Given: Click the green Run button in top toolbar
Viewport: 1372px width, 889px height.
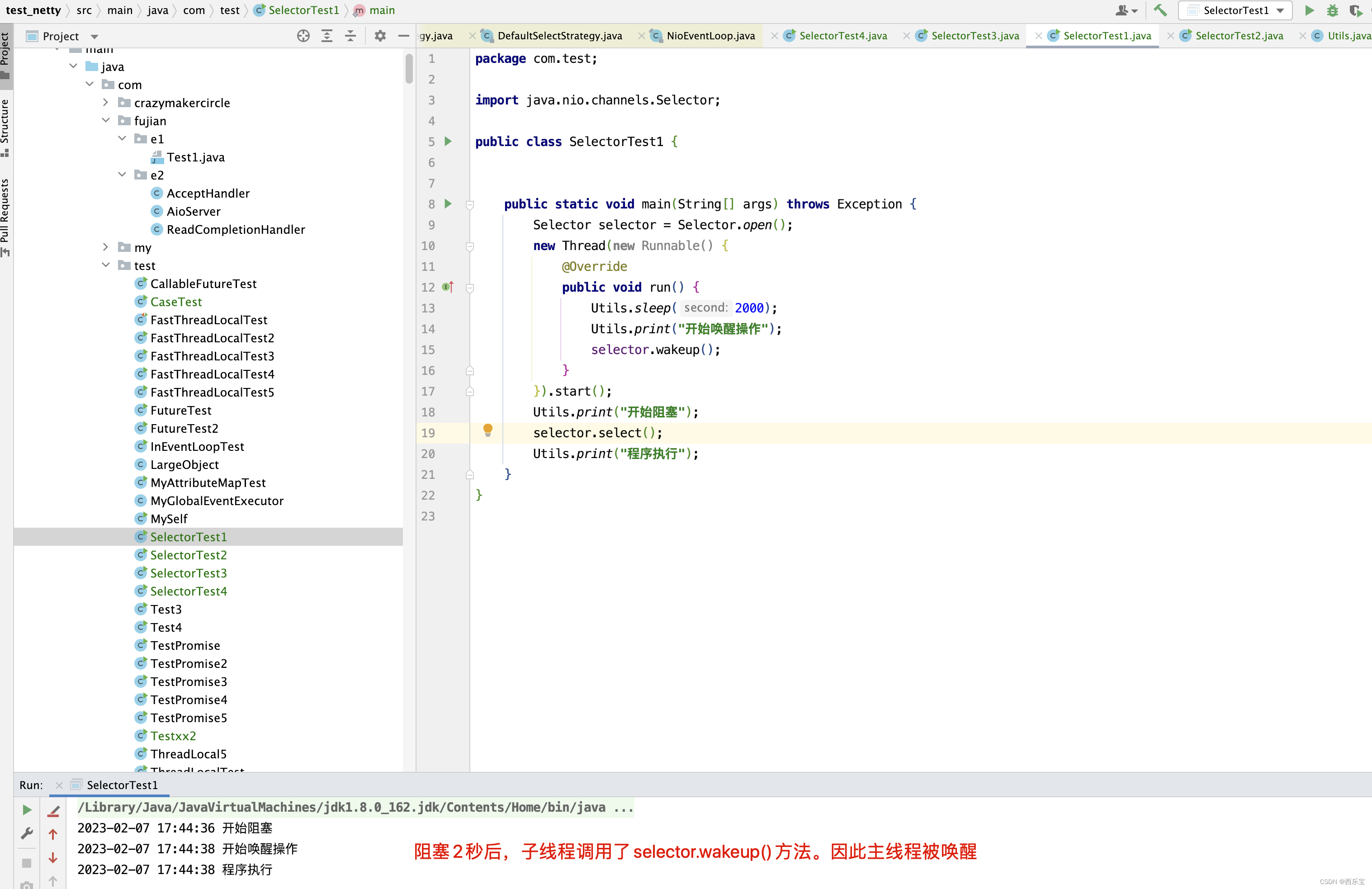Looking at the screenshot, I should click(x=1309, y=10).
